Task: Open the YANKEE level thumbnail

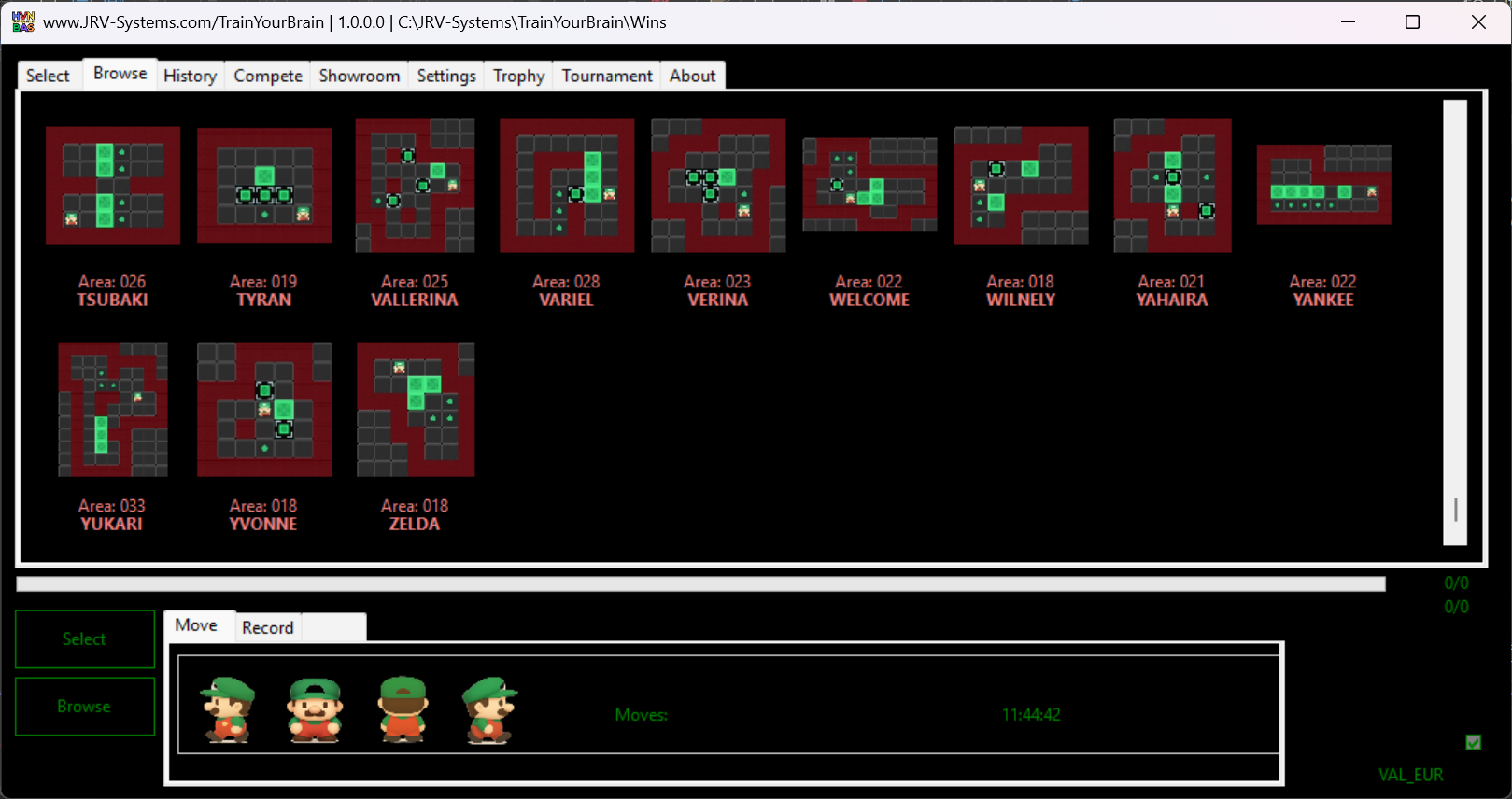Action: [x=1323, y=185]
